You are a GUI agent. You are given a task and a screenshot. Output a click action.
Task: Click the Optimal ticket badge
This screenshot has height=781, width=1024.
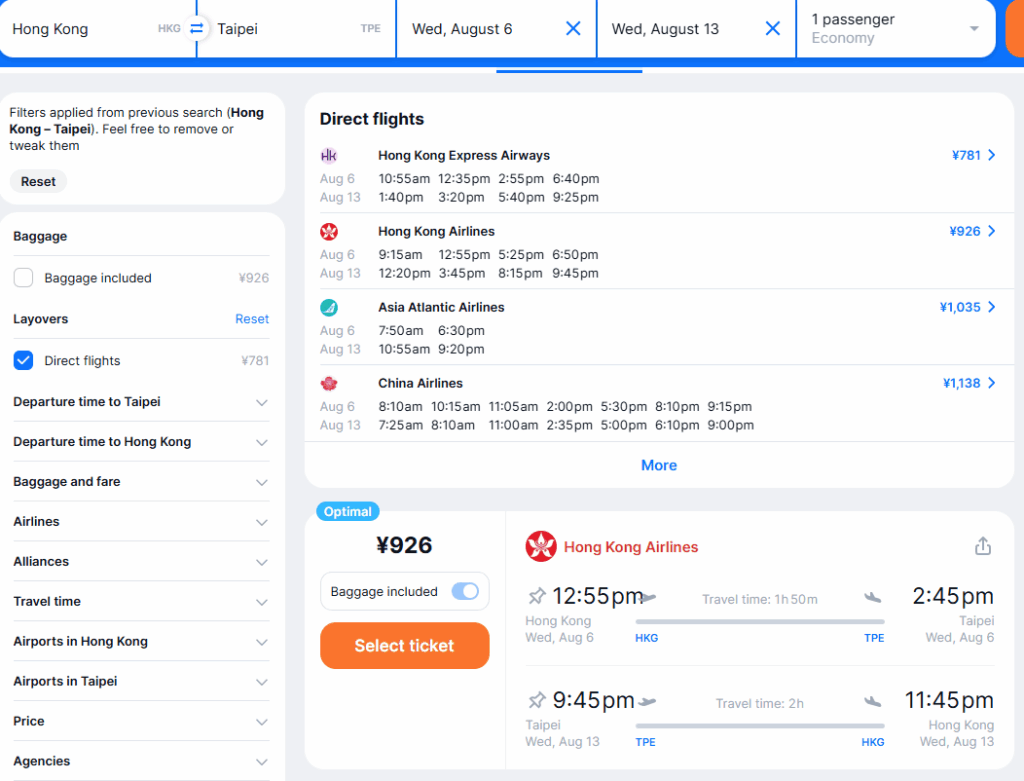tap(347, 511)
